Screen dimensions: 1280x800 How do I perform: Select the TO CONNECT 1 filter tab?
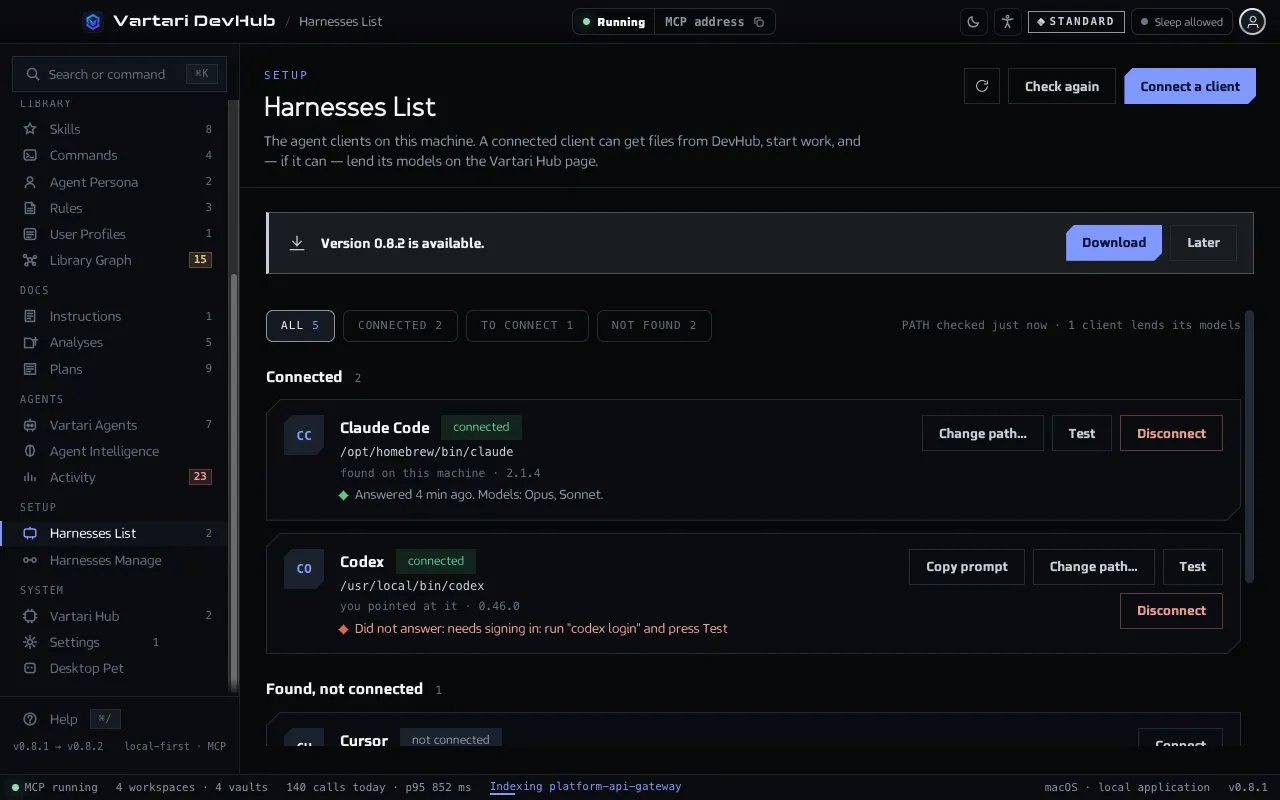pyautogui.click(x=527, y=325)
